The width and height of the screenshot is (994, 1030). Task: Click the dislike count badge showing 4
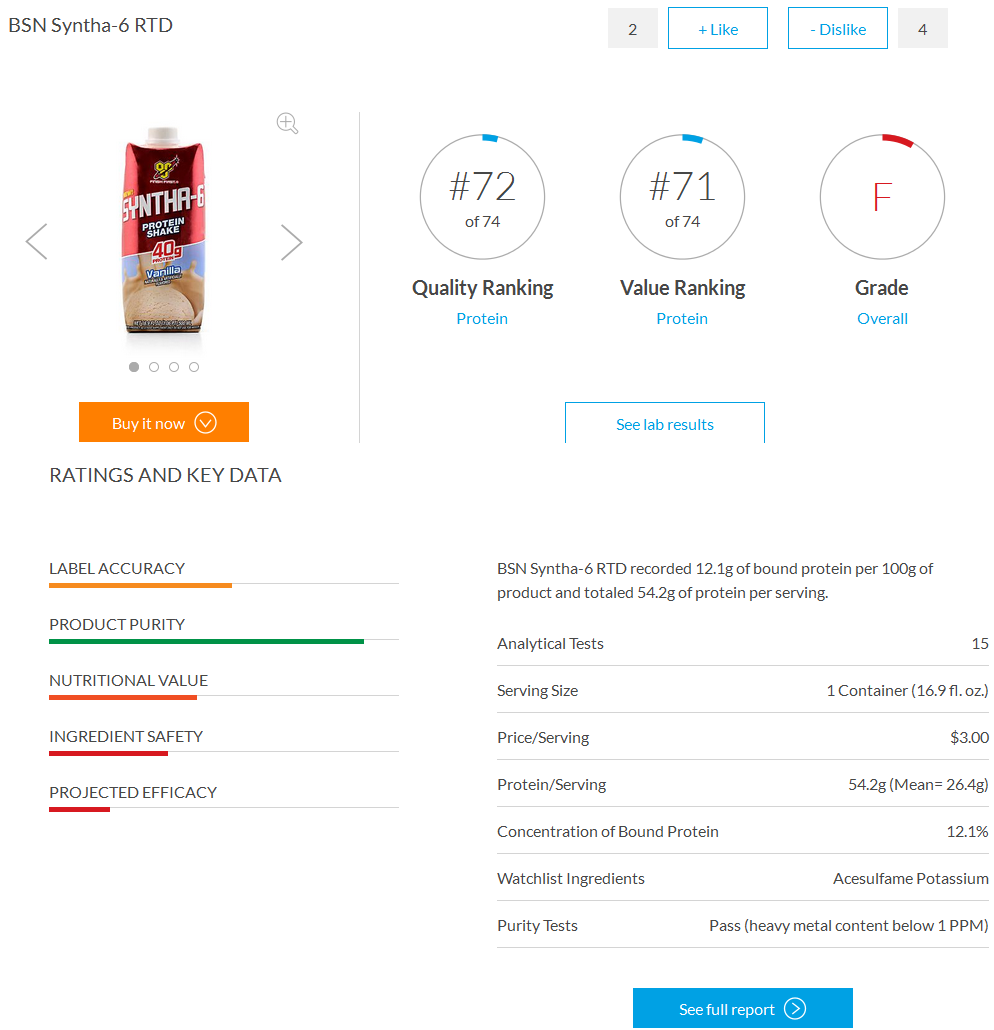(x=922, y=28)
